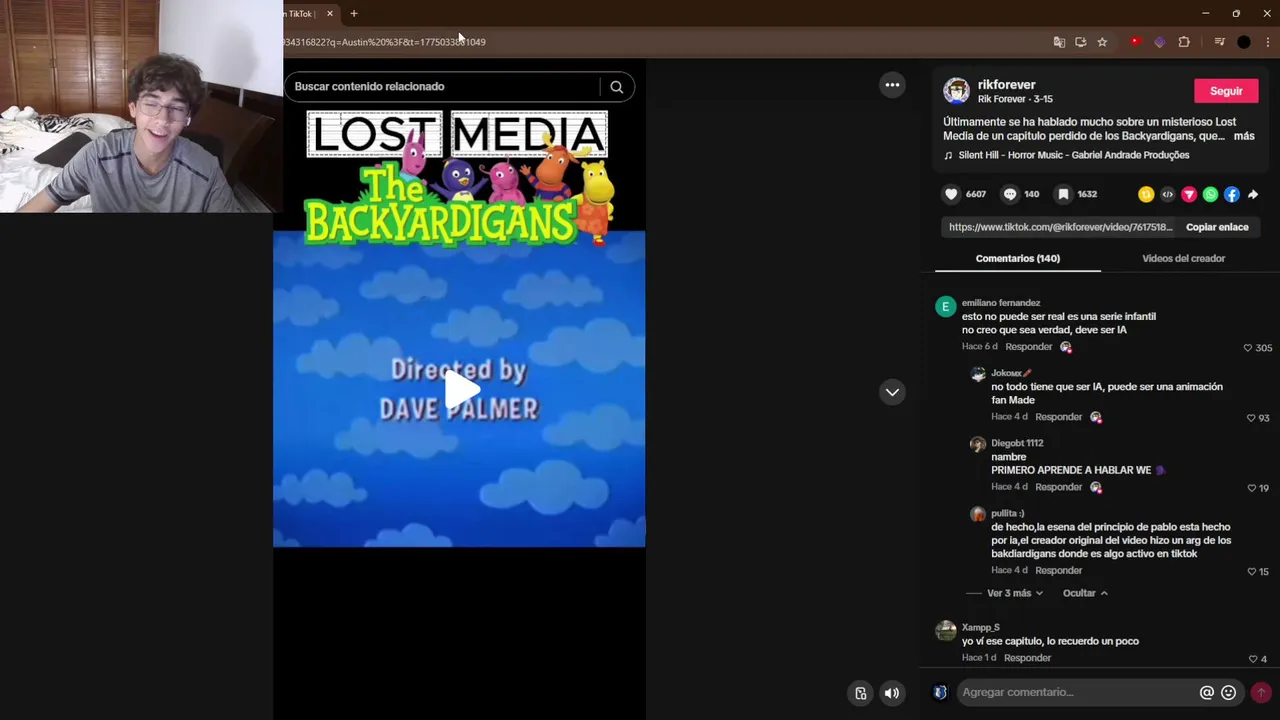This screenshot has width=1280, height=720.
Task: Like the video with the heart icon
Action: (951, 194)
